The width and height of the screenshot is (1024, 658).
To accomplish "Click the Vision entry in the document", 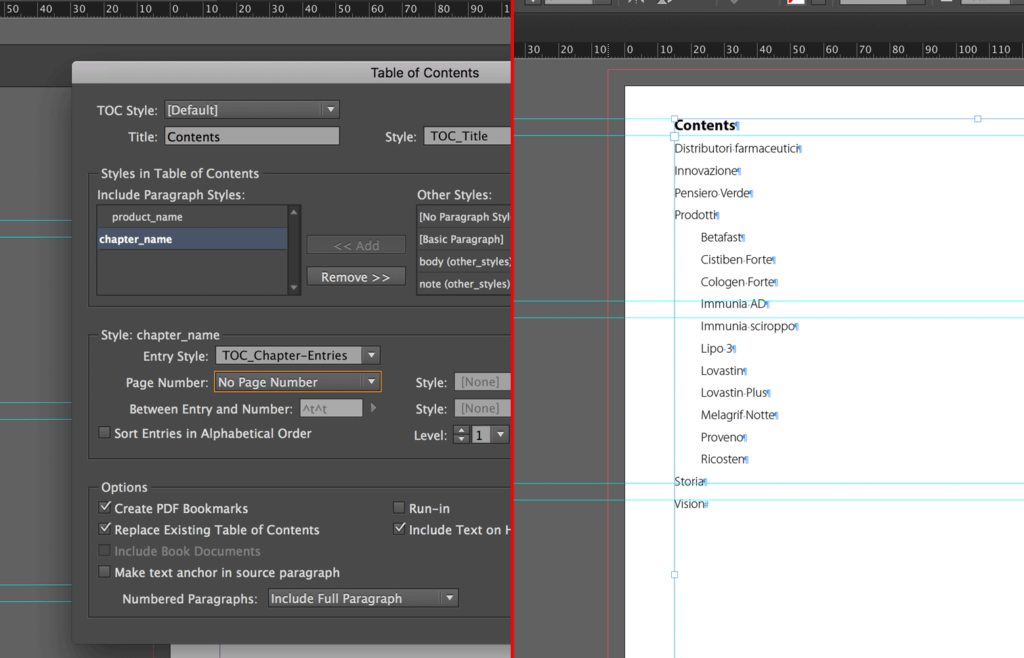I will pyautogui.click(x=690, y=504).
